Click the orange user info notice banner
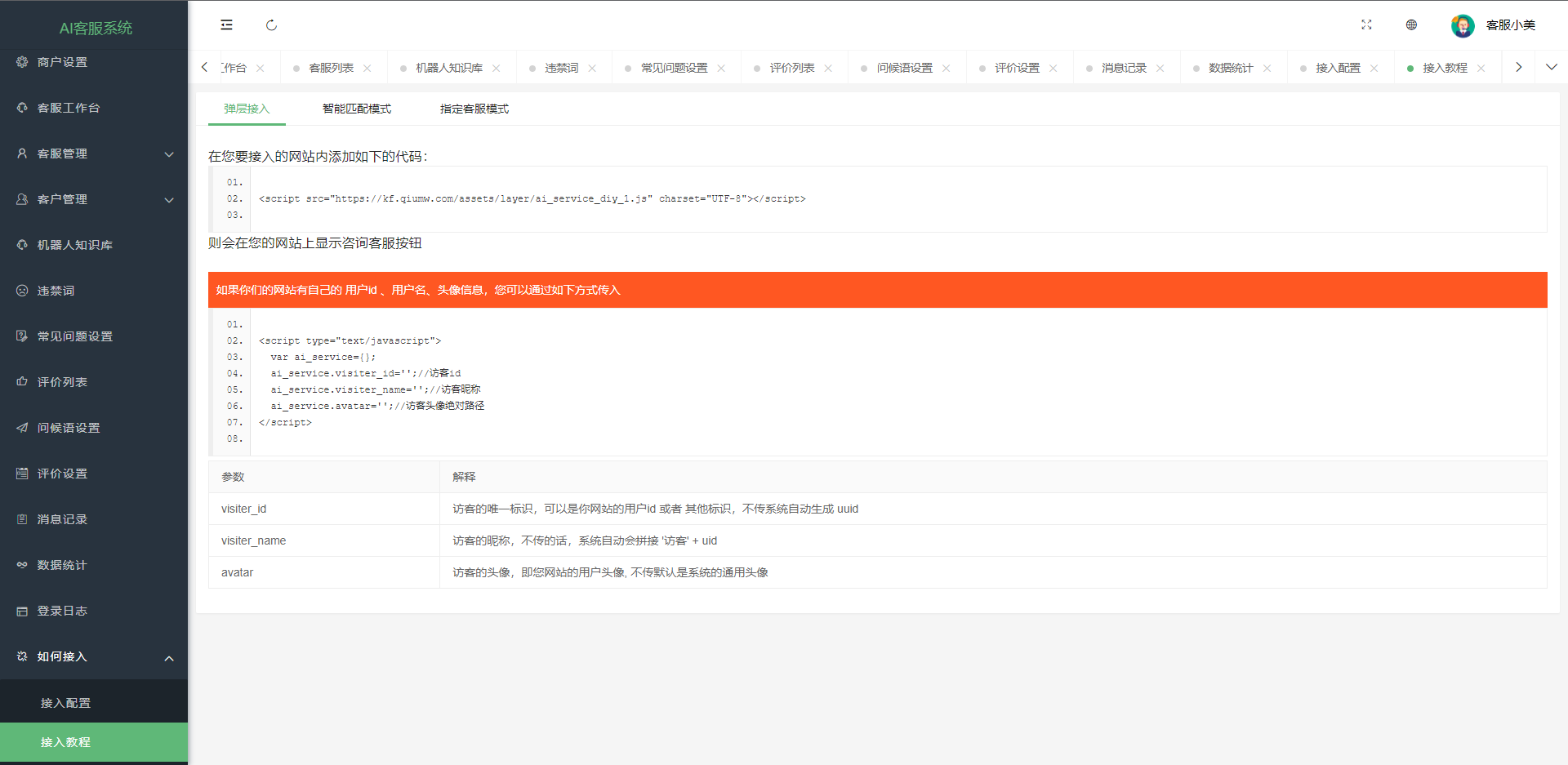Viewport: 1568px width, 765px height. tap(878, 290)
